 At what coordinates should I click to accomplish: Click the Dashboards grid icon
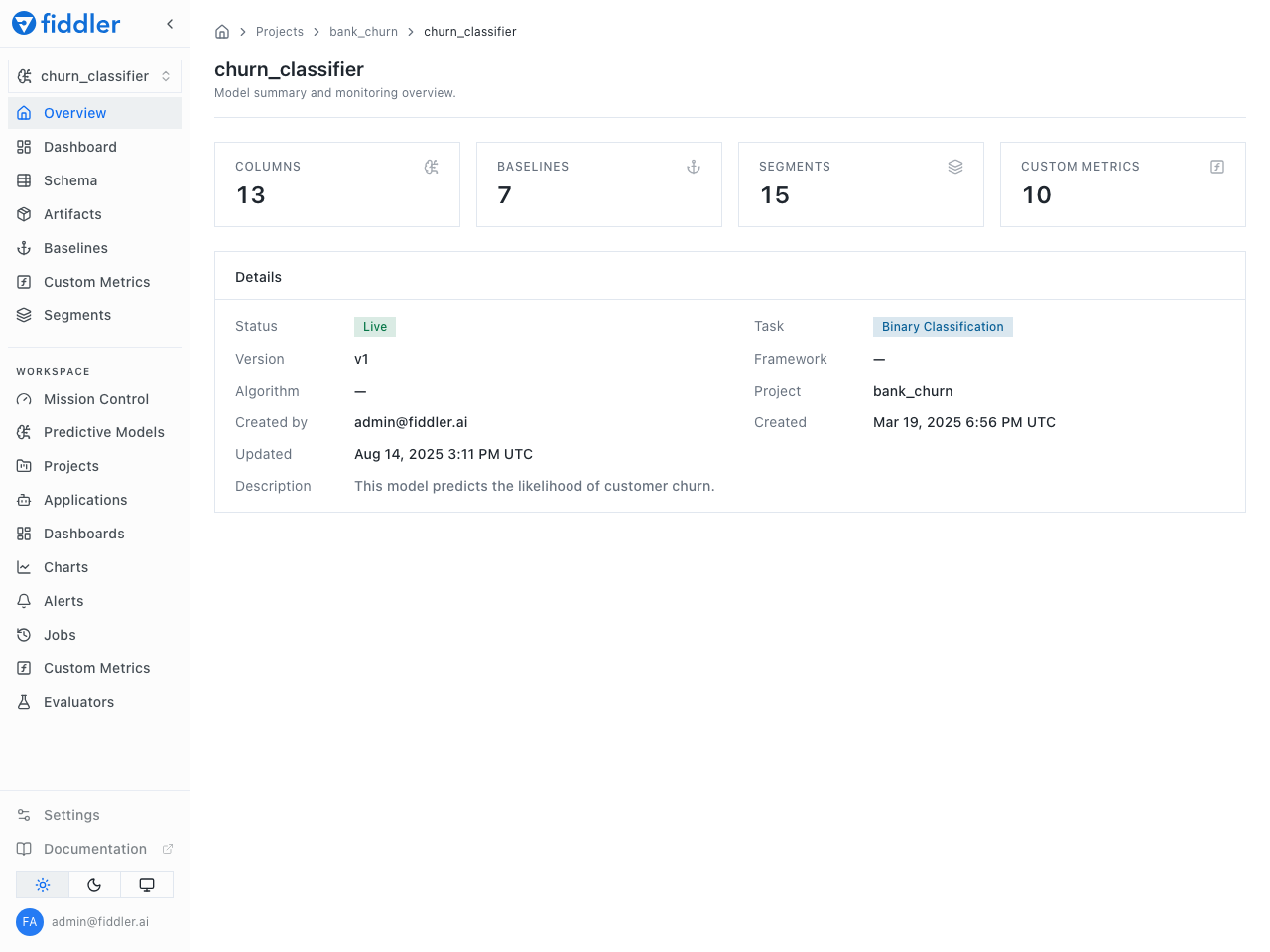(24, 534)
